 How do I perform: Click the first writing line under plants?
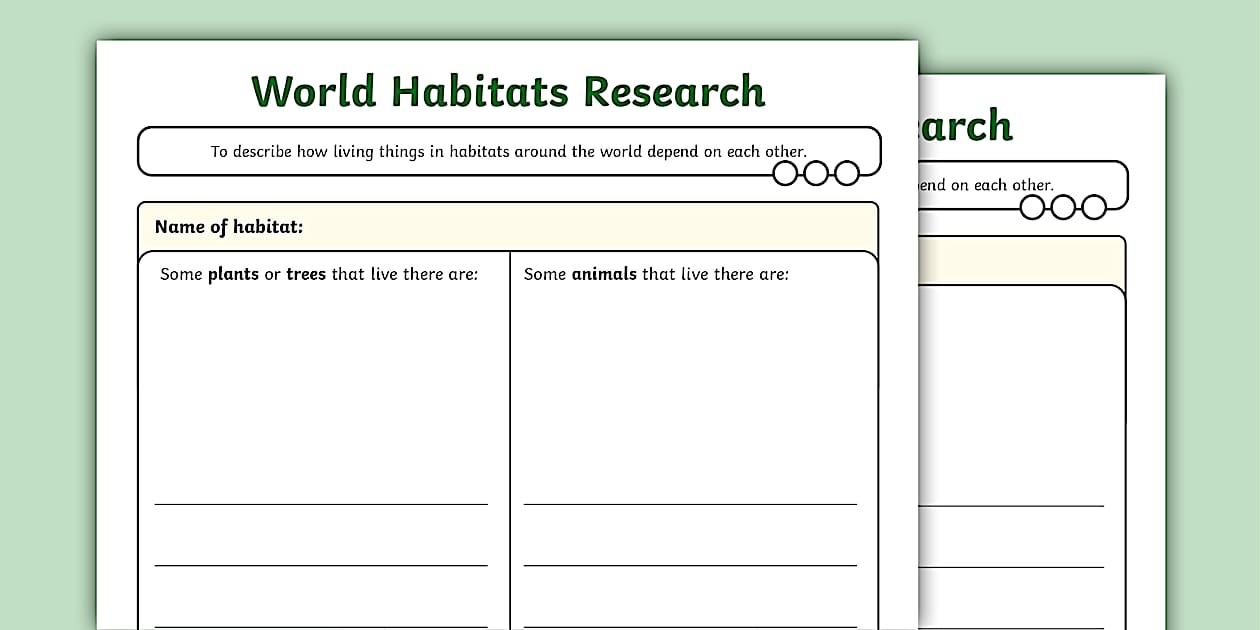pos(320,505)
